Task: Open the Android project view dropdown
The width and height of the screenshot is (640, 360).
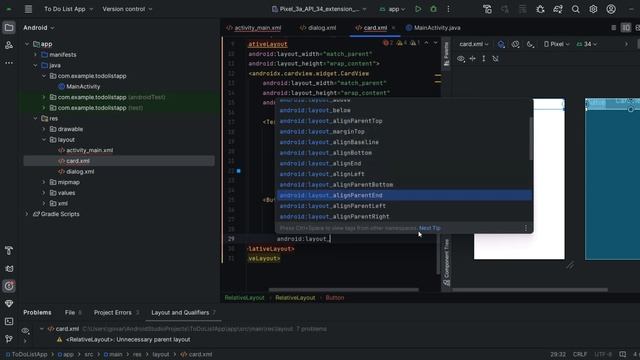Action: 38,28
